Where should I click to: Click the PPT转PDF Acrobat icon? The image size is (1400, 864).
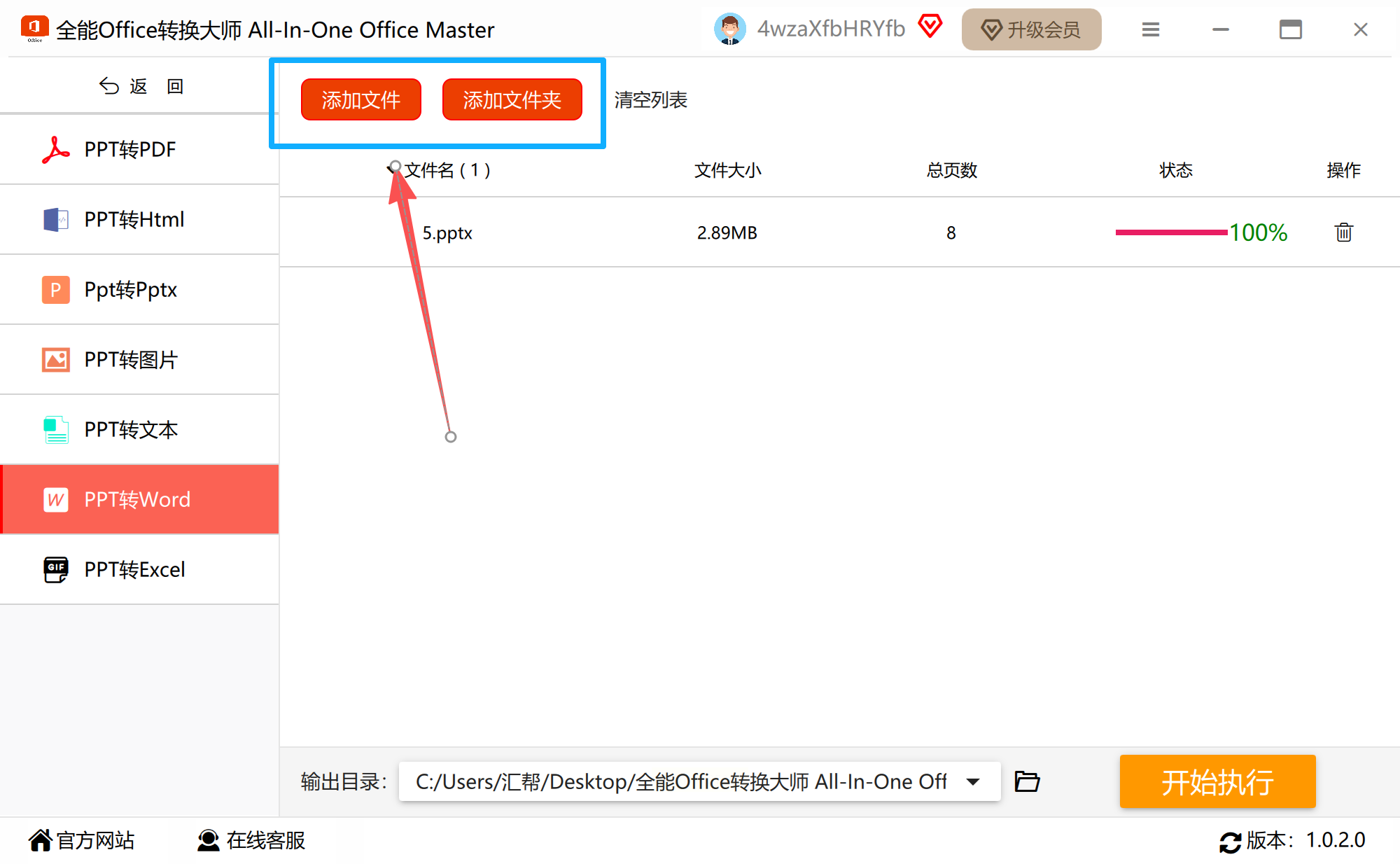tap(55, 150)
